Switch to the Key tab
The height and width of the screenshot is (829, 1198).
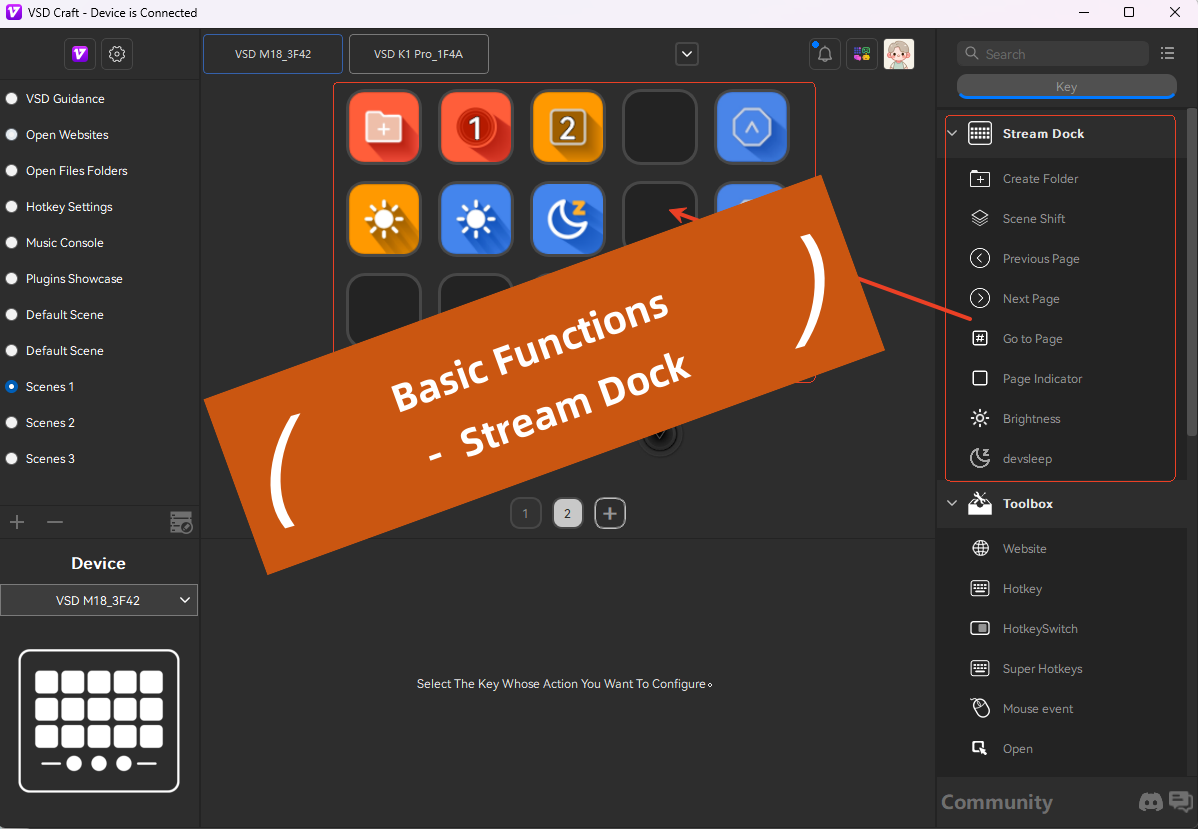(1066, 87)
